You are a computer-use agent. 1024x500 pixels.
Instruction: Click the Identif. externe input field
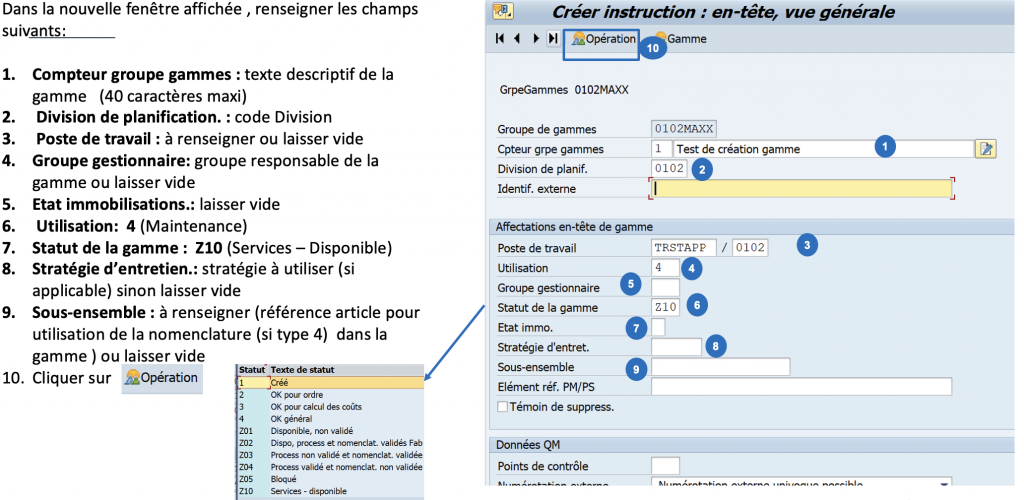pos(800,188)
